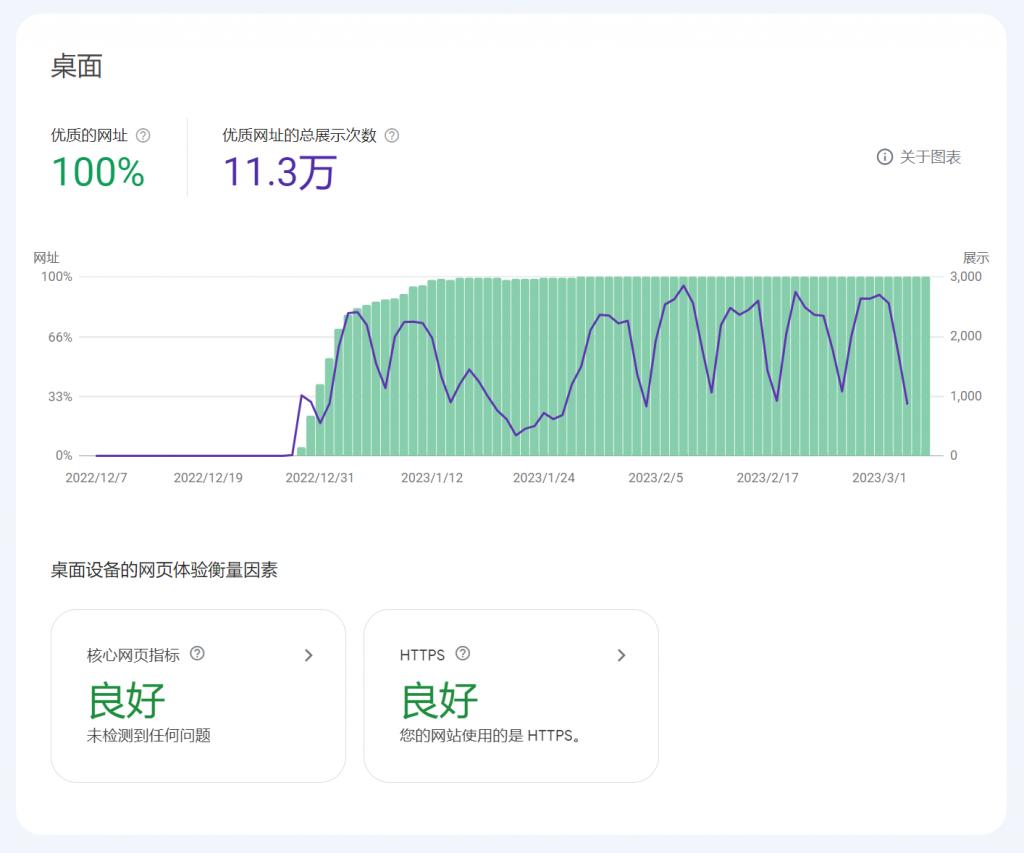Click the help icon next to 优质的网址
The height and width of the screenshot is (853, 1024).
tap(142, 136)
